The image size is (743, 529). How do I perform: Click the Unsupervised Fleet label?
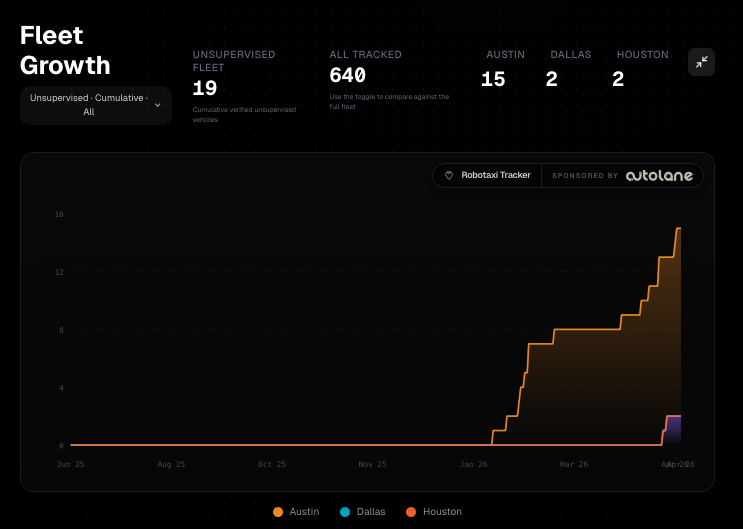point(234,61)
